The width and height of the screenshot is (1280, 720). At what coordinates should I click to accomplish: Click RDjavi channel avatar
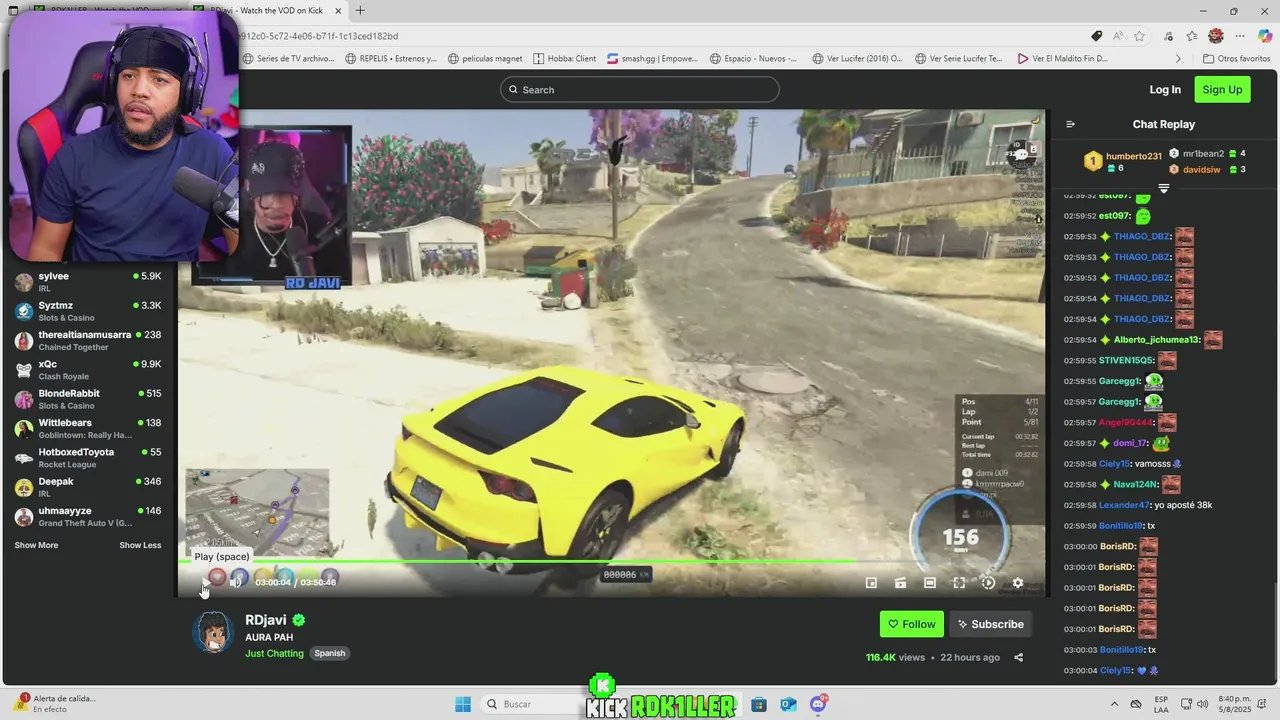coord(213,633)
